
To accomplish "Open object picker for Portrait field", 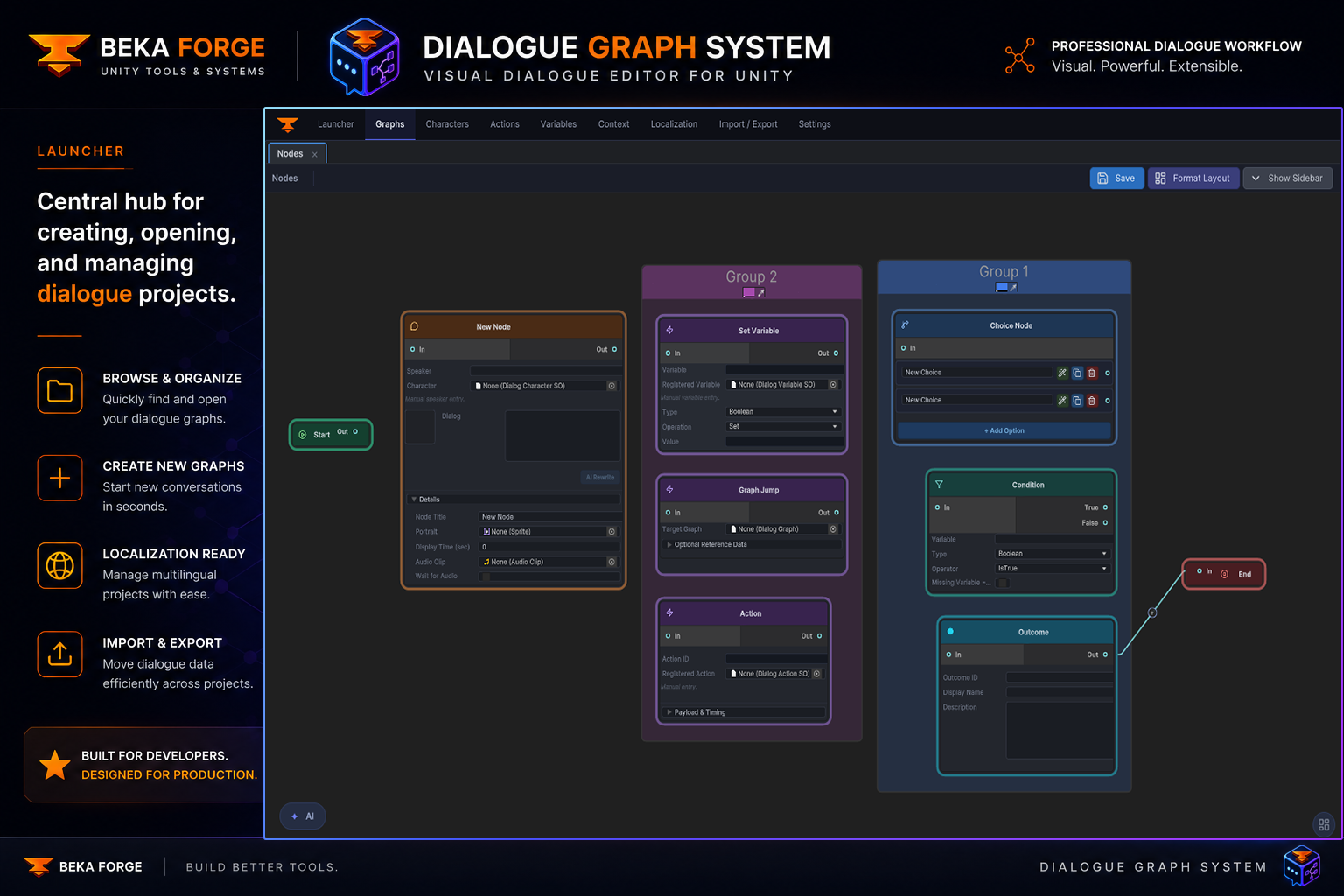I will (612, 532).
